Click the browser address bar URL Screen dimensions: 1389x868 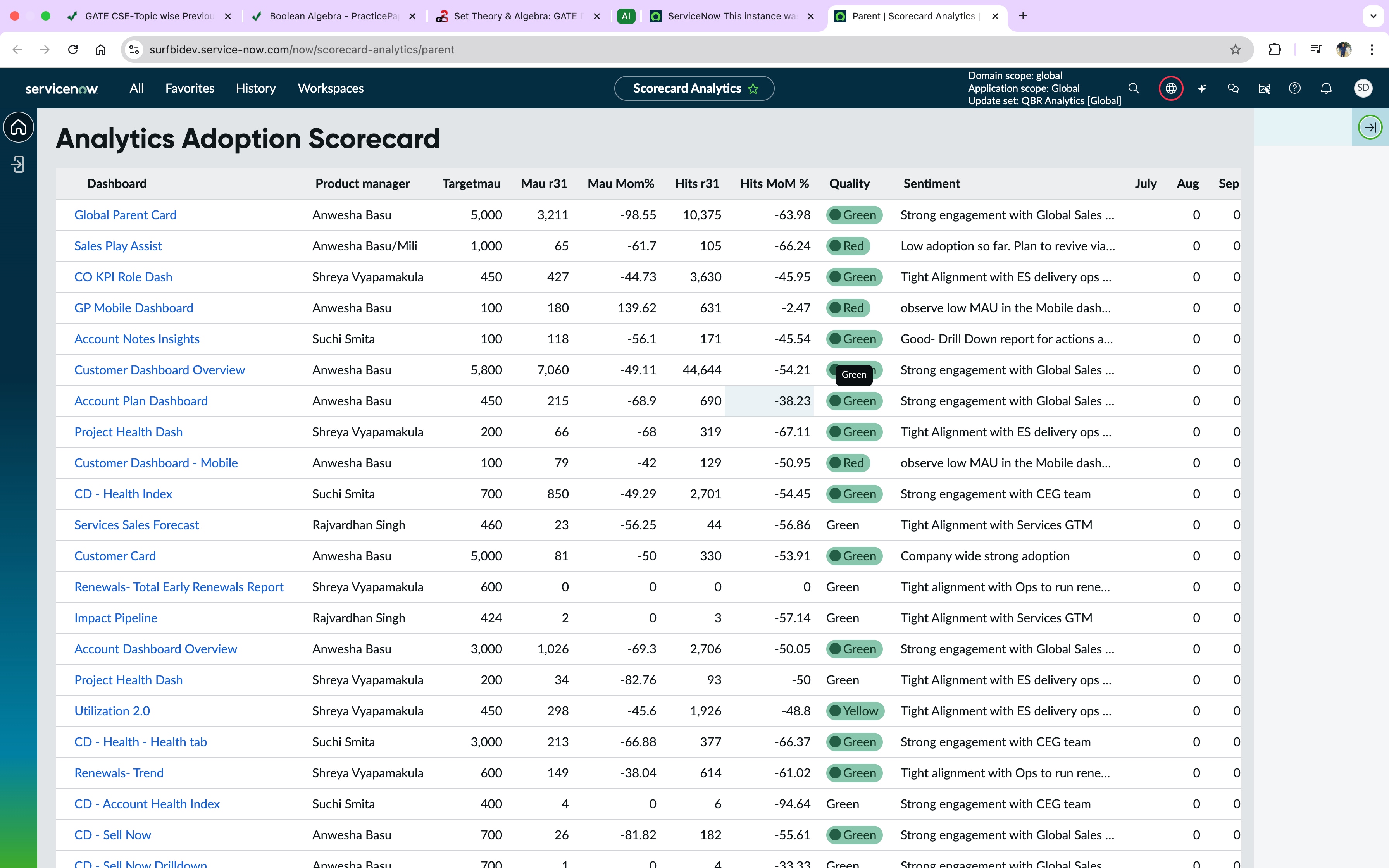tap(302, 50)
